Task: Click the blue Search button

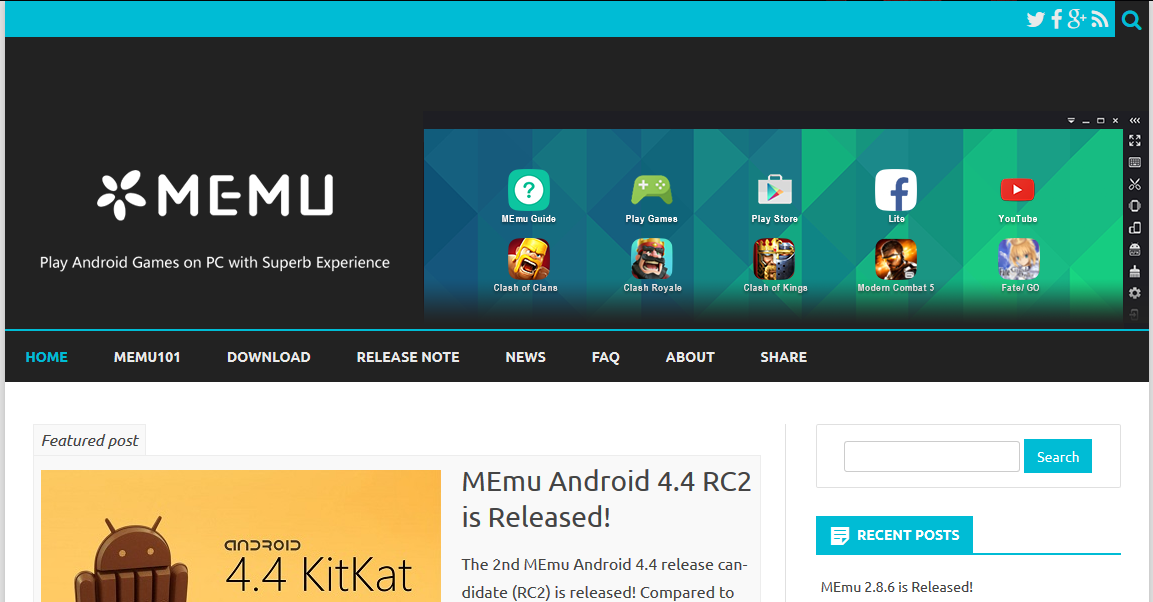Action: 1057,456
